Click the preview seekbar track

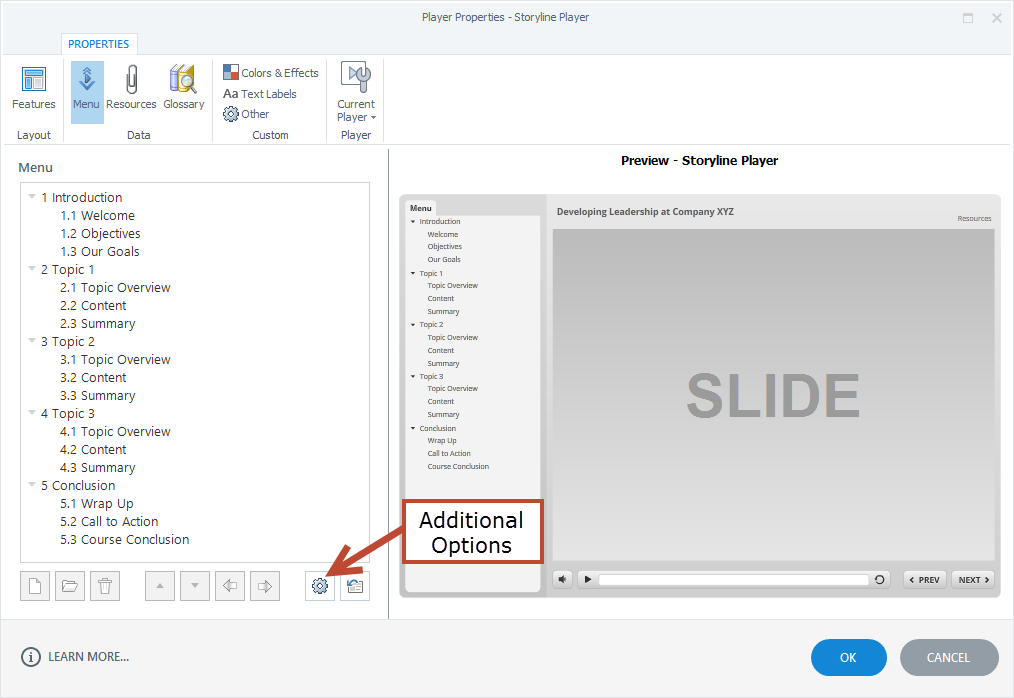(733, 579)
